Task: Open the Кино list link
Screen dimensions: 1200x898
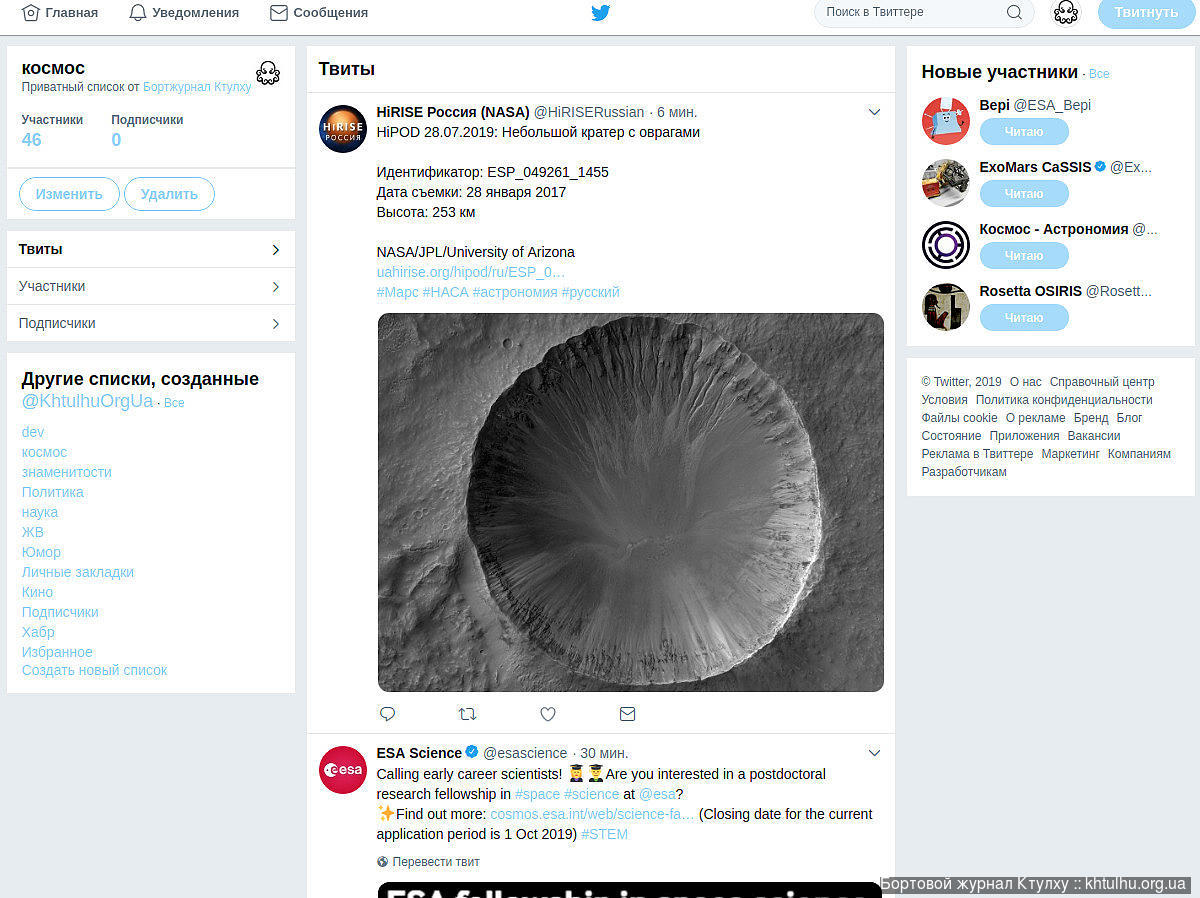Action: 37,592
